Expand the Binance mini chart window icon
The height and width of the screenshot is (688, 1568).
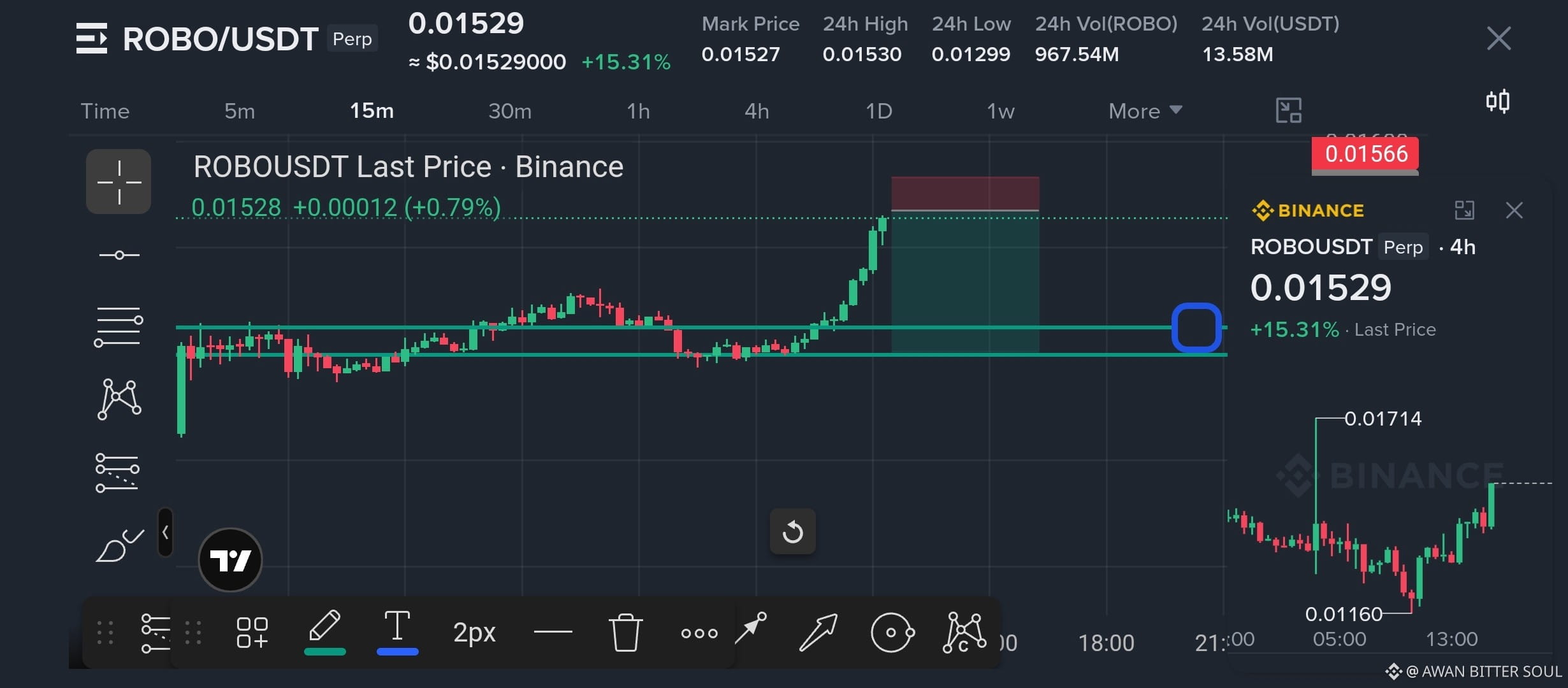(x=1464, y=210)
